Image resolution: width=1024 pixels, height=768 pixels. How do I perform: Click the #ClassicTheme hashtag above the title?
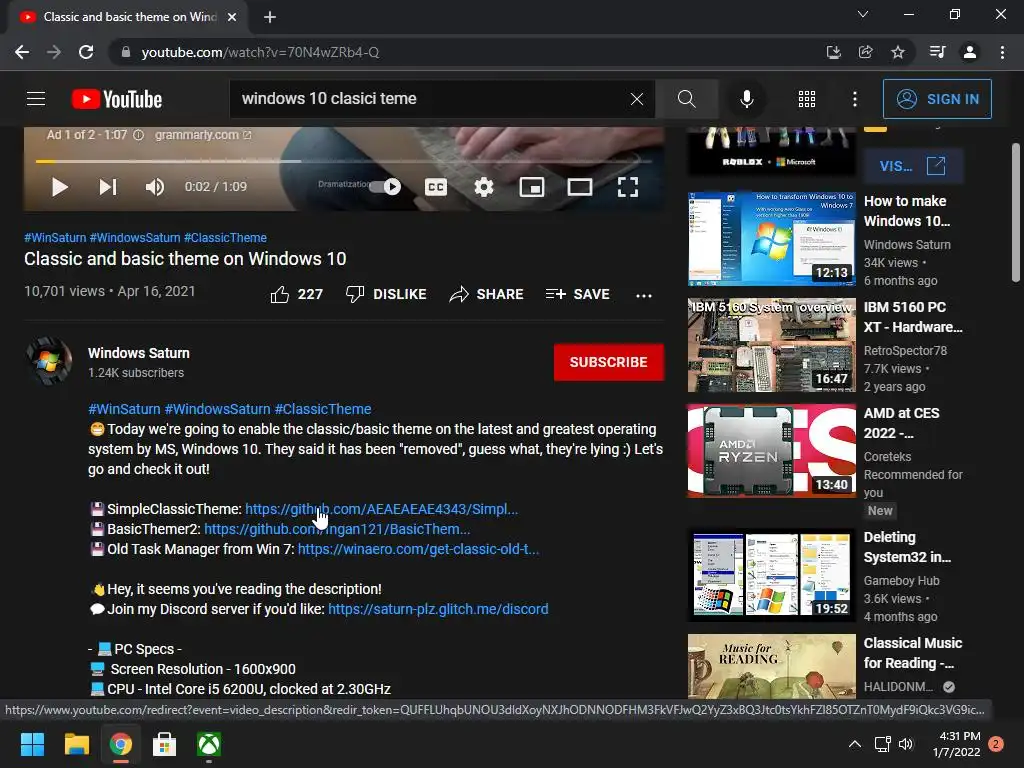225,238
